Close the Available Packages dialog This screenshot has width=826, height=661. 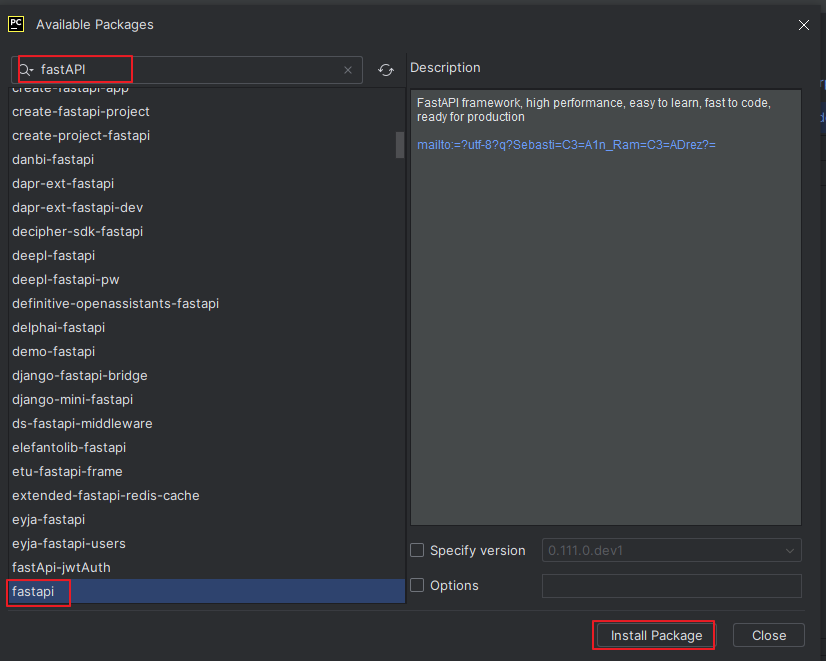point(803,25)
